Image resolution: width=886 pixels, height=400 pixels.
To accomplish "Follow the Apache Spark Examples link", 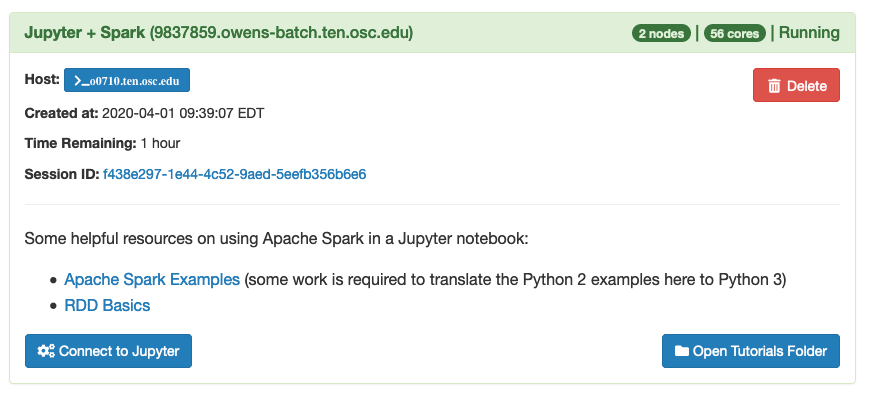I will pos(152,279).
